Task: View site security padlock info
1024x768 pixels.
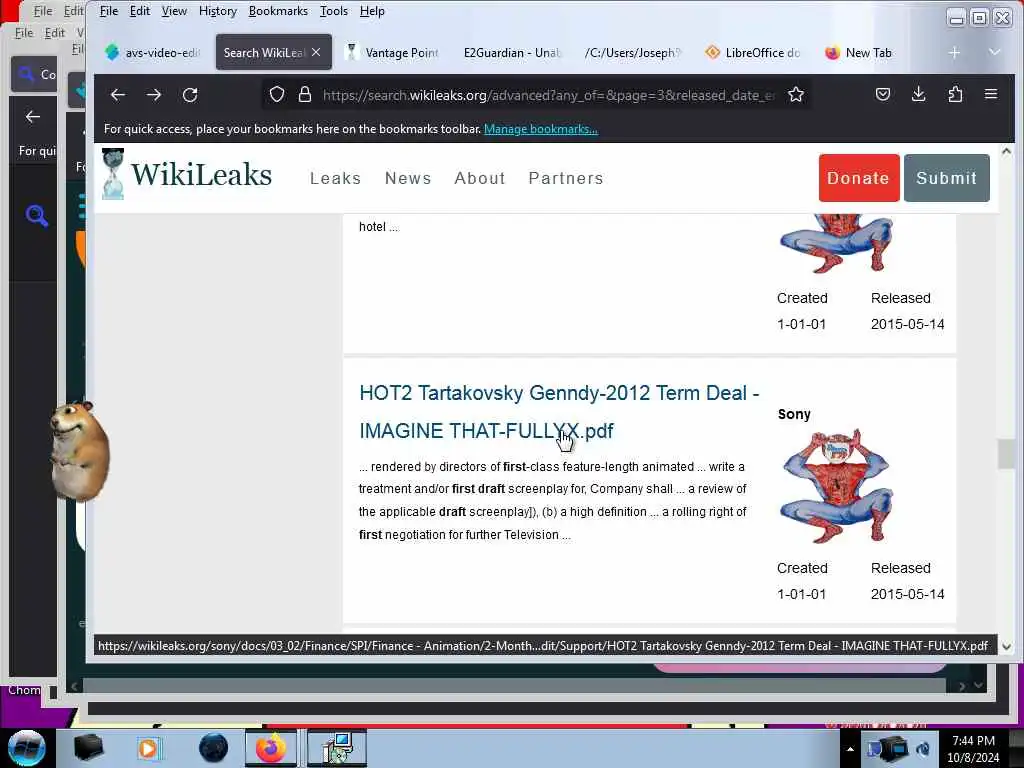Action: (x=304, y=95)
